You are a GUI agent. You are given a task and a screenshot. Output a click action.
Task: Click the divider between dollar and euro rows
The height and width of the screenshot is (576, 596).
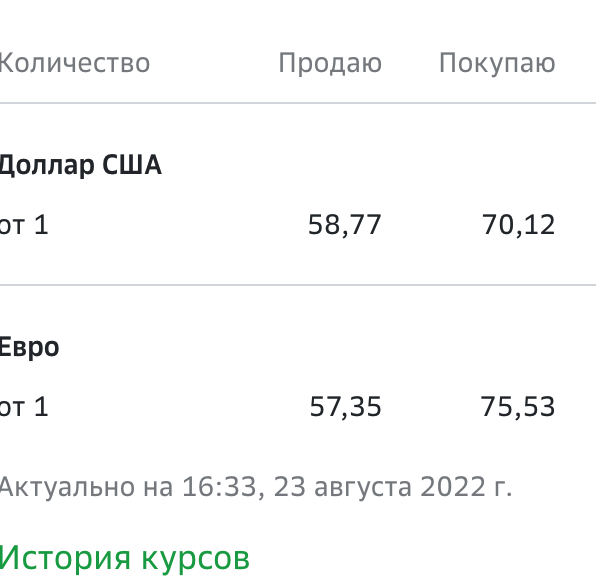(x=298, y=285)
